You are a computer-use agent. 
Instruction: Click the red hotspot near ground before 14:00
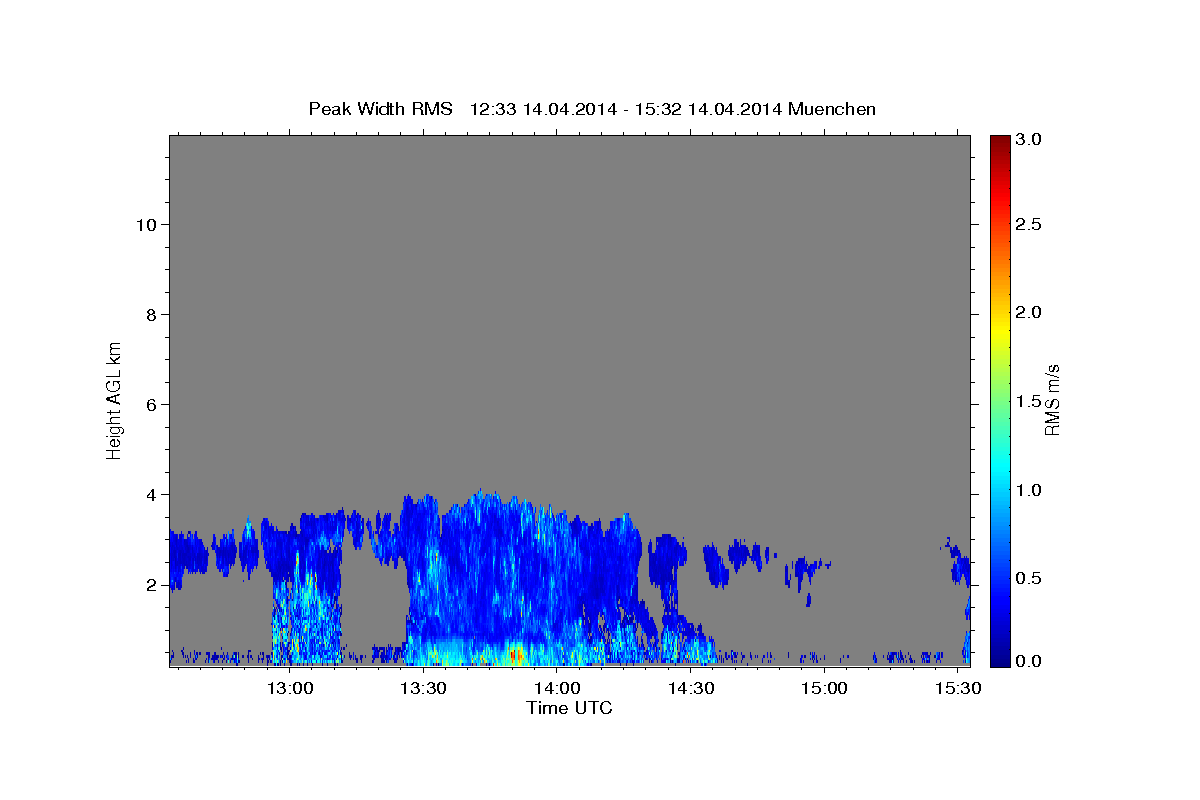pyautogui.click(x=514, y=655)
